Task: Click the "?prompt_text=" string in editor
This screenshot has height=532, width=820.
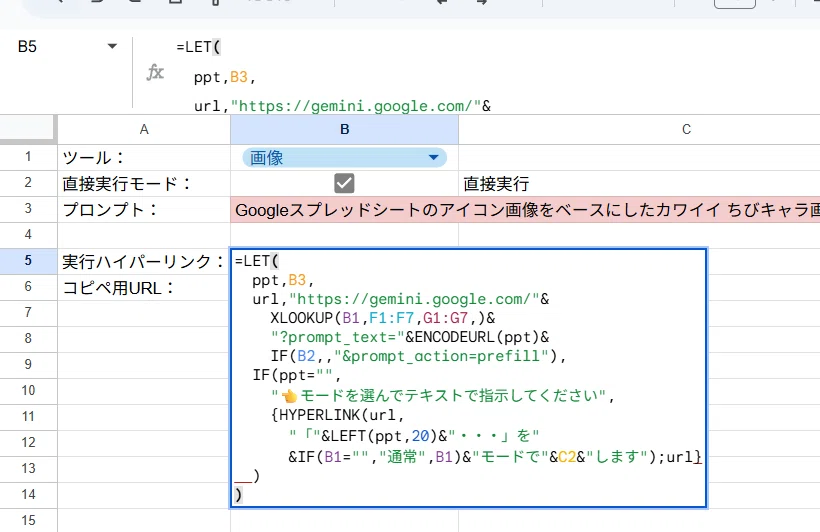Action: click(x=338, y=337)
